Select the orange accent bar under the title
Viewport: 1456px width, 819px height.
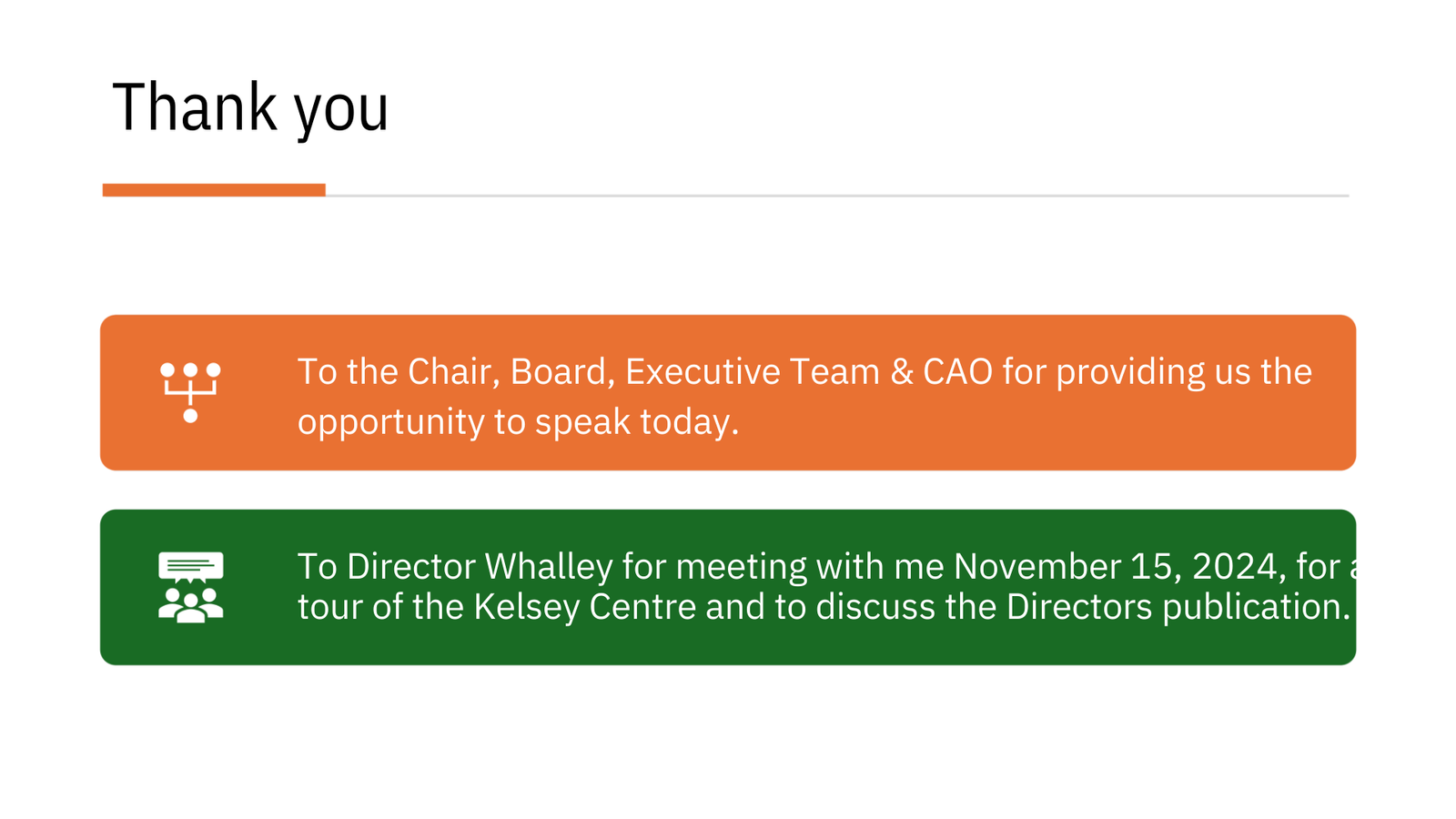tap(214, 190)
